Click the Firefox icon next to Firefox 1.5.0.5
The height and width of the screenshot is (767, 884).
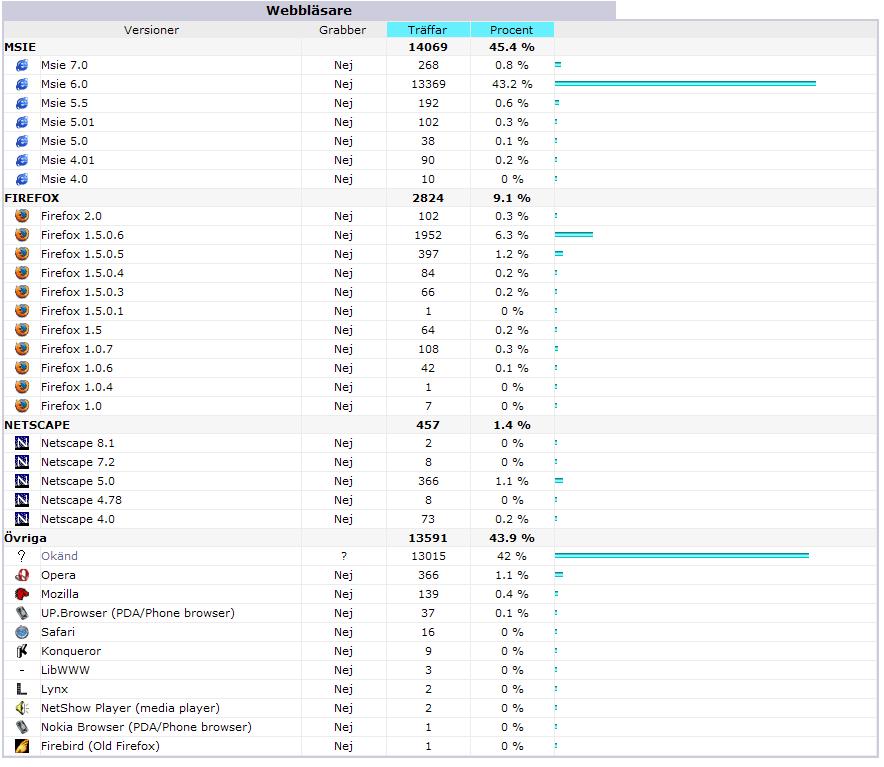coord(22,254)
